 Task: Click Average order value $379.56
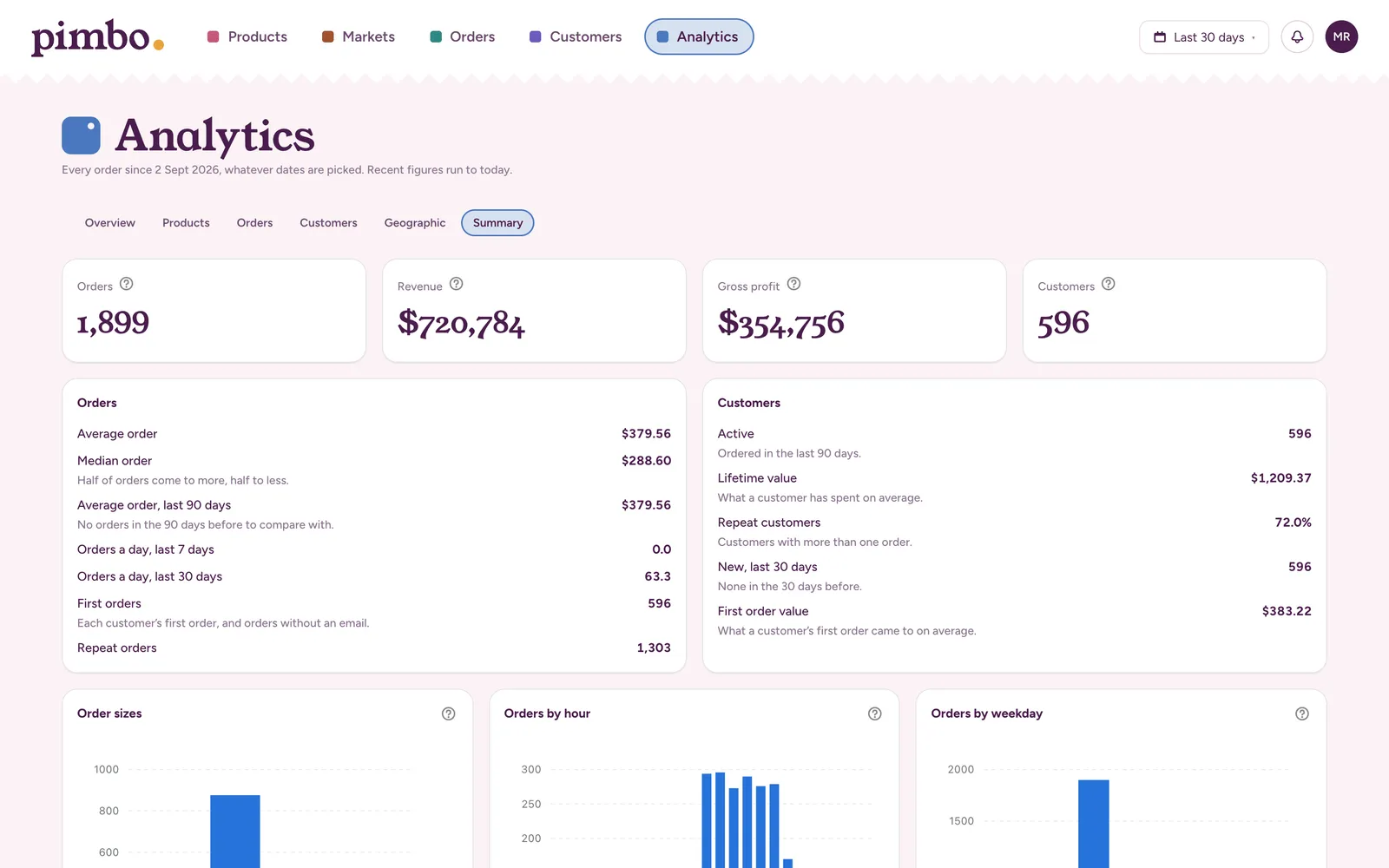646,434
